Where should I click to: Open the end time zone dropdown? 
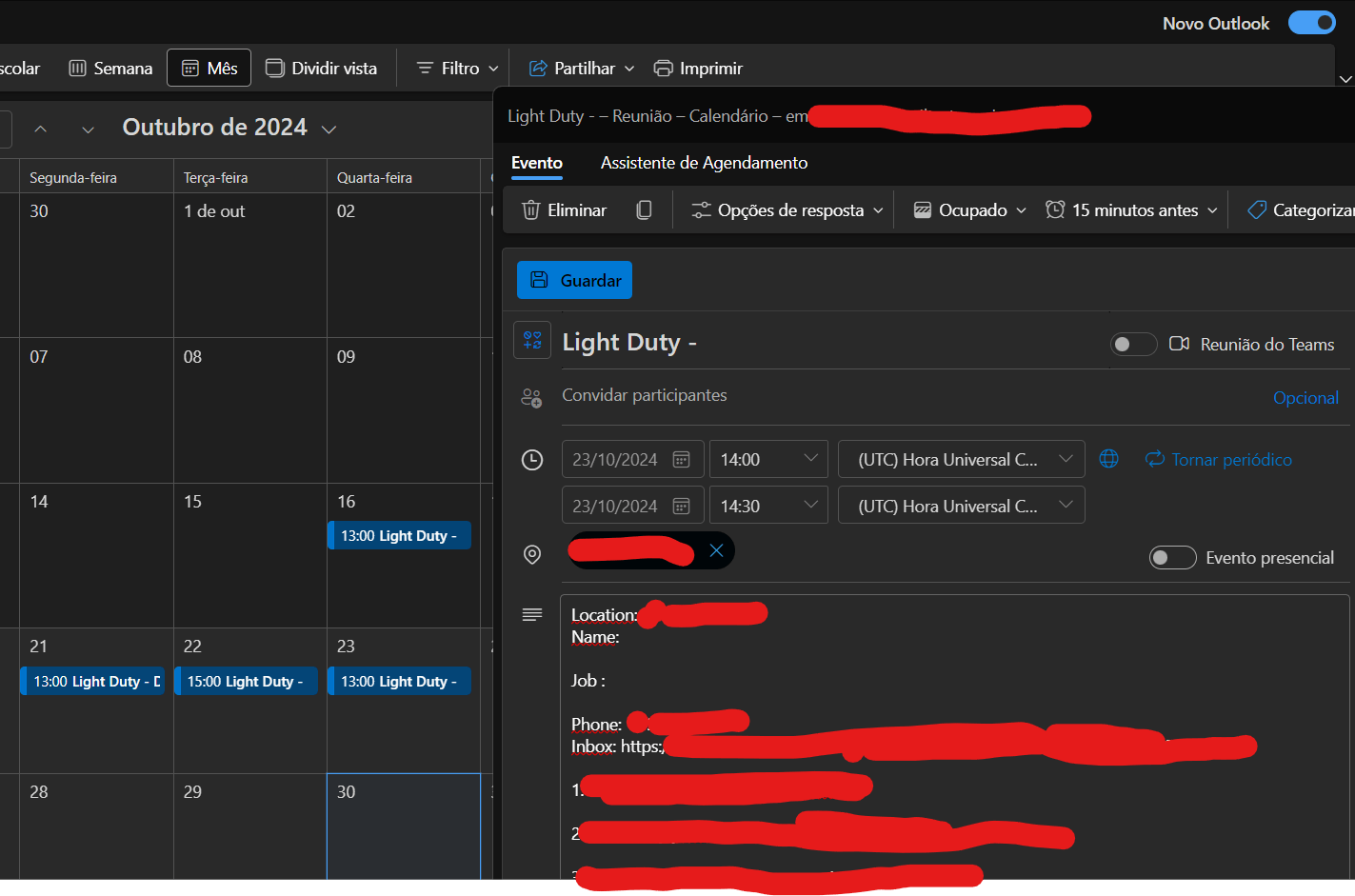[961, 506]
